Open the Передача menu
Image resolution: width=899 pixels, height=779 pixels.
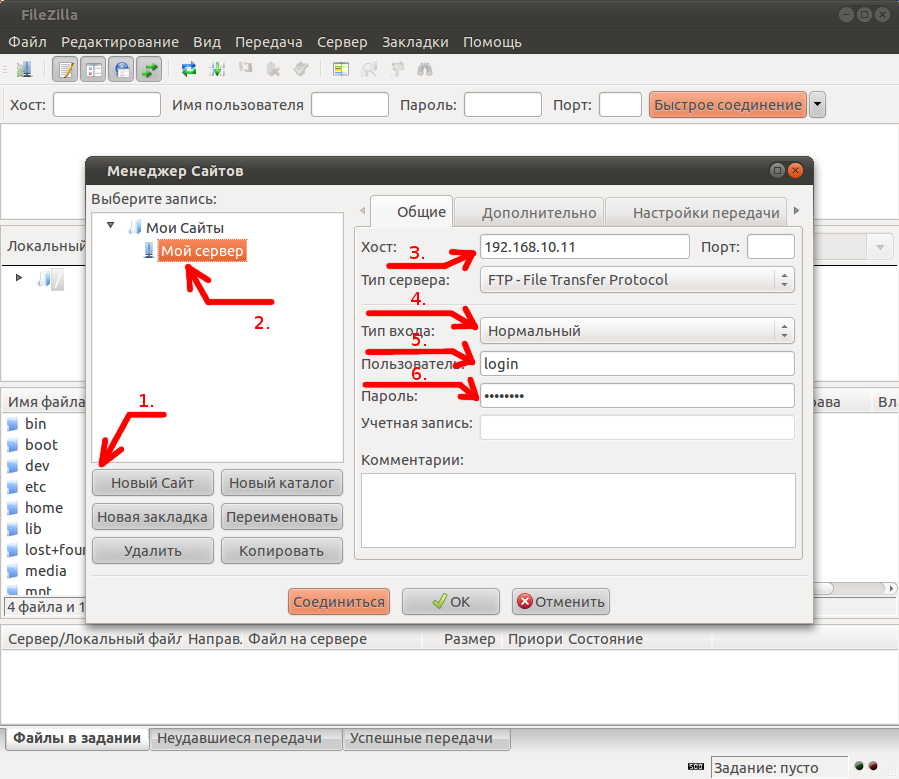coord(269,42)
